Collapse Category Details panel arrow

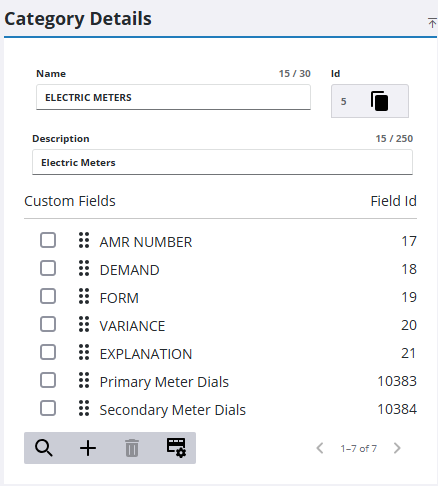click(x=432, y=23)
